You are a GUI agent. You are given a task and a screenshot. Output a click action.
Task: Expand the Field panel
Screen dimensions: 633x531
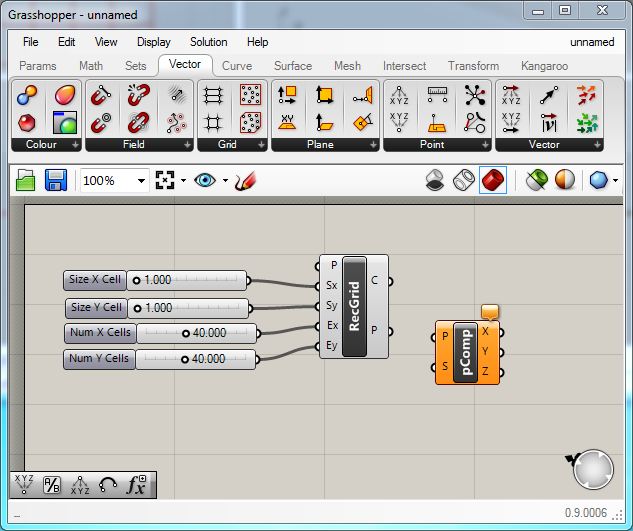coord(187,145)
